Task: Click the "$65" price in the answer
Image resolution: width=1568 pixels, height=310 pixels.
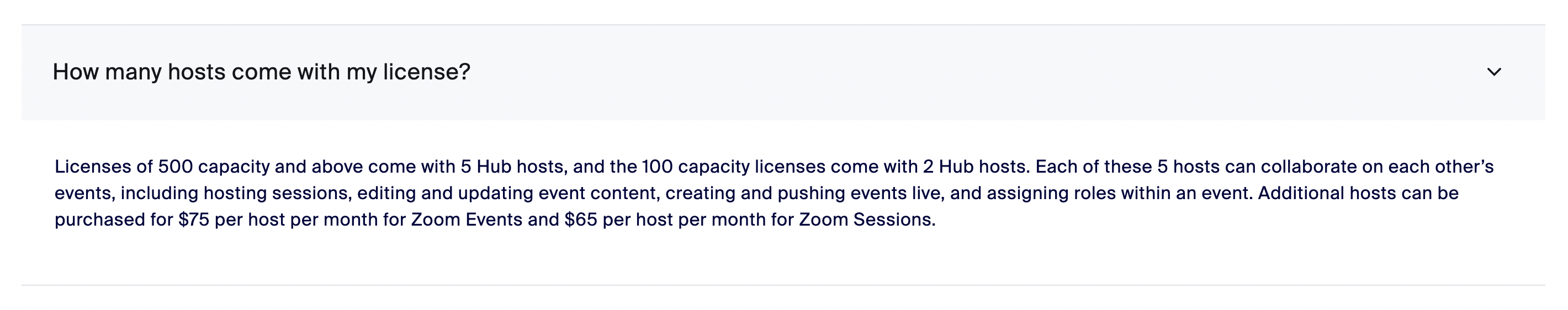Action: [581, 220]
